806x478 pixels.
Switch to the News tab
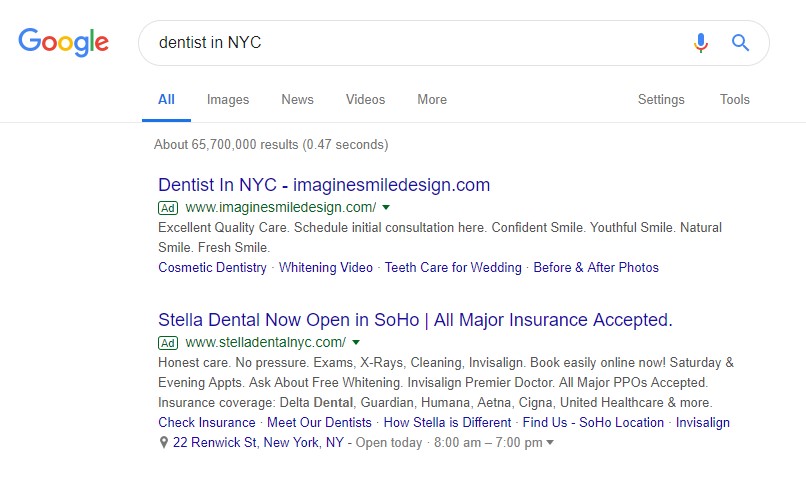pyautogui.click(x=297, y=99)
